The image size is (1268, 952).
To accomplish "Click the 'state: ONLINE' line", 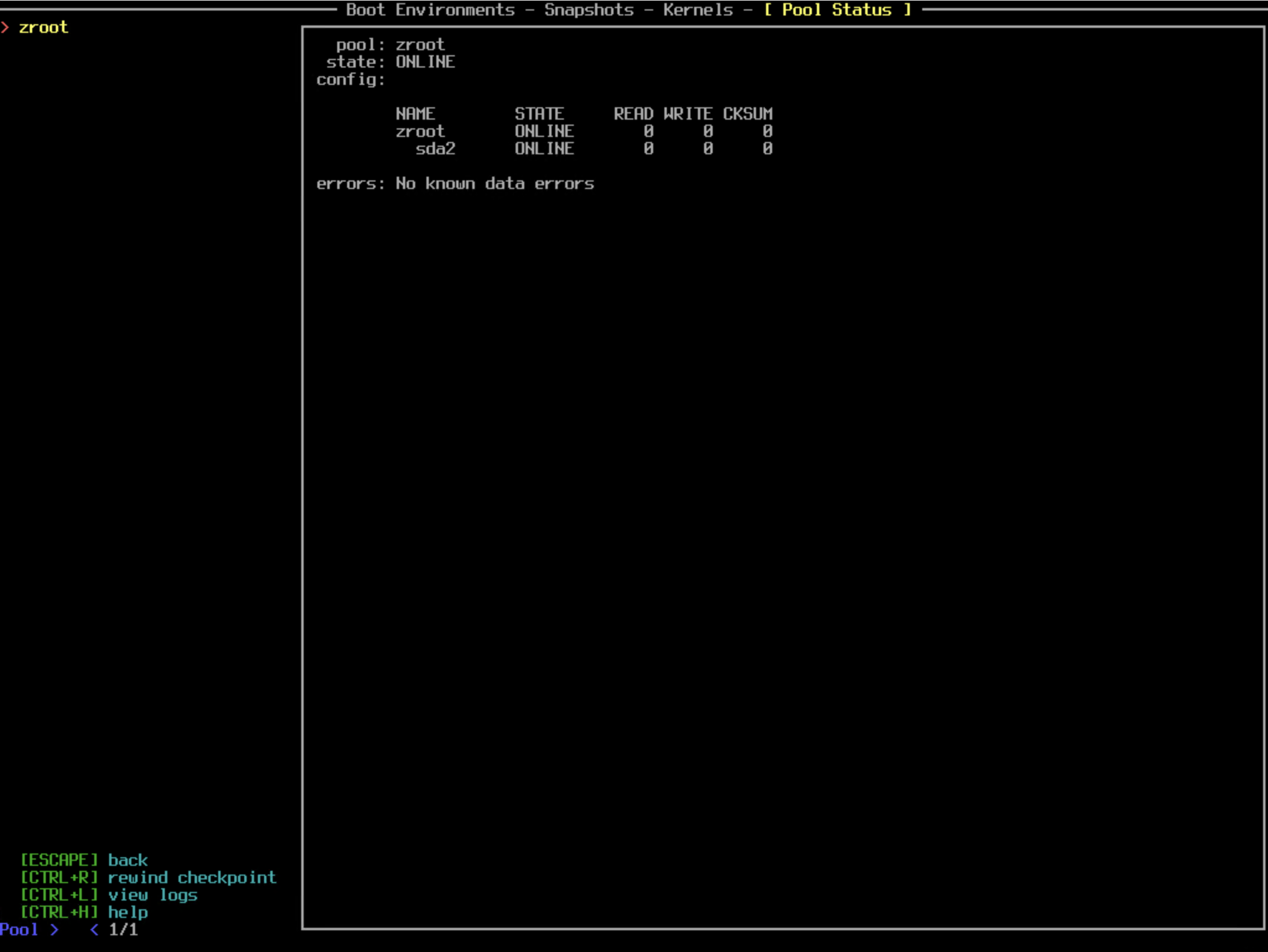I will coord(390,62).
